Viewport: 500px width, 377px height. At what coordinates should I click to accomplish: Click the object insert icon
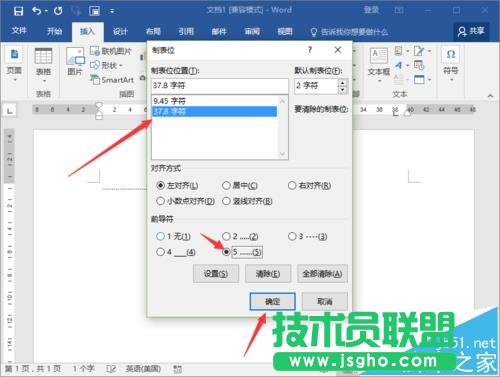[x=419, y=80]
